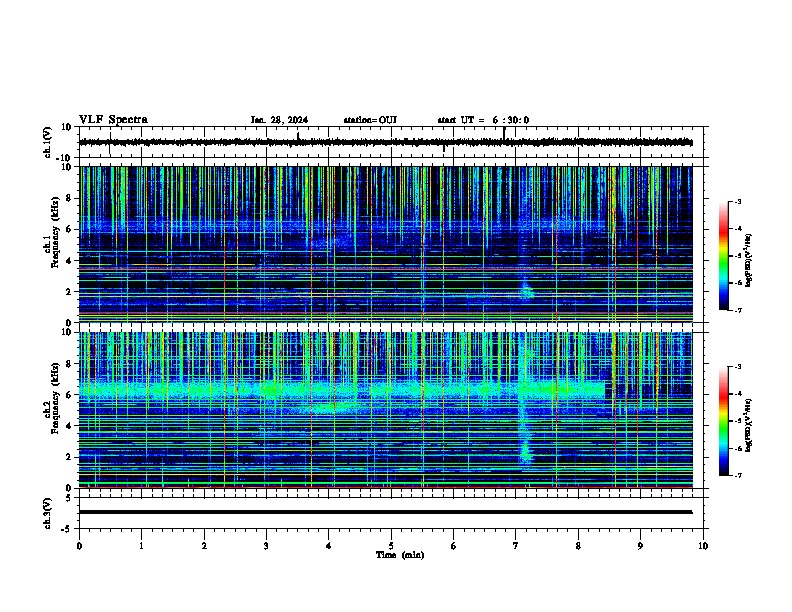Viewport: 792px width, 612px height.
Task: Click the ch.2 'Frequency (kHz)' axis label
Action: point(55,398)
